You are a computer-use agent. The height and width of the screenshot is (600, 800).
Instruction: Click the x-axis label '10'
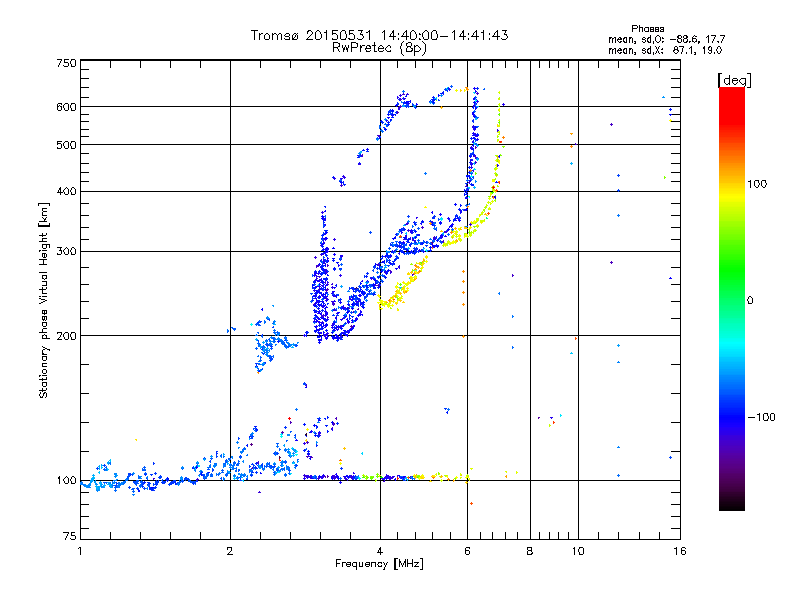click(x=578, y=551)
